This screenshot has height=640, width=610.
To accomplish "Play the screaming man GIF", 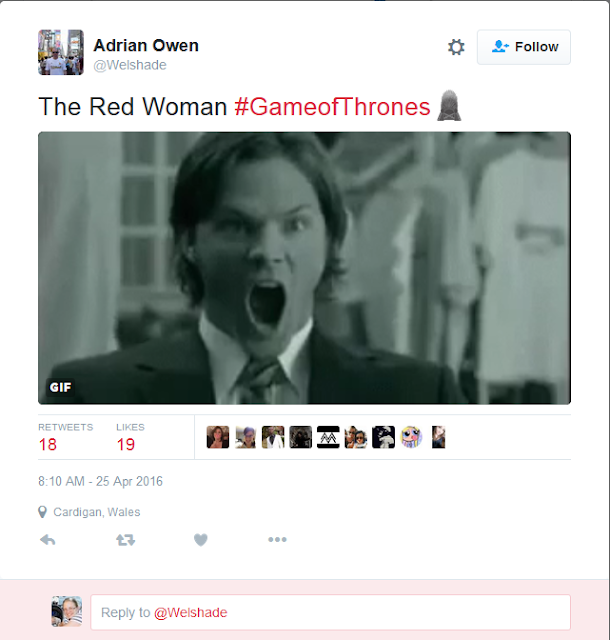I will (x=305, y=268).
